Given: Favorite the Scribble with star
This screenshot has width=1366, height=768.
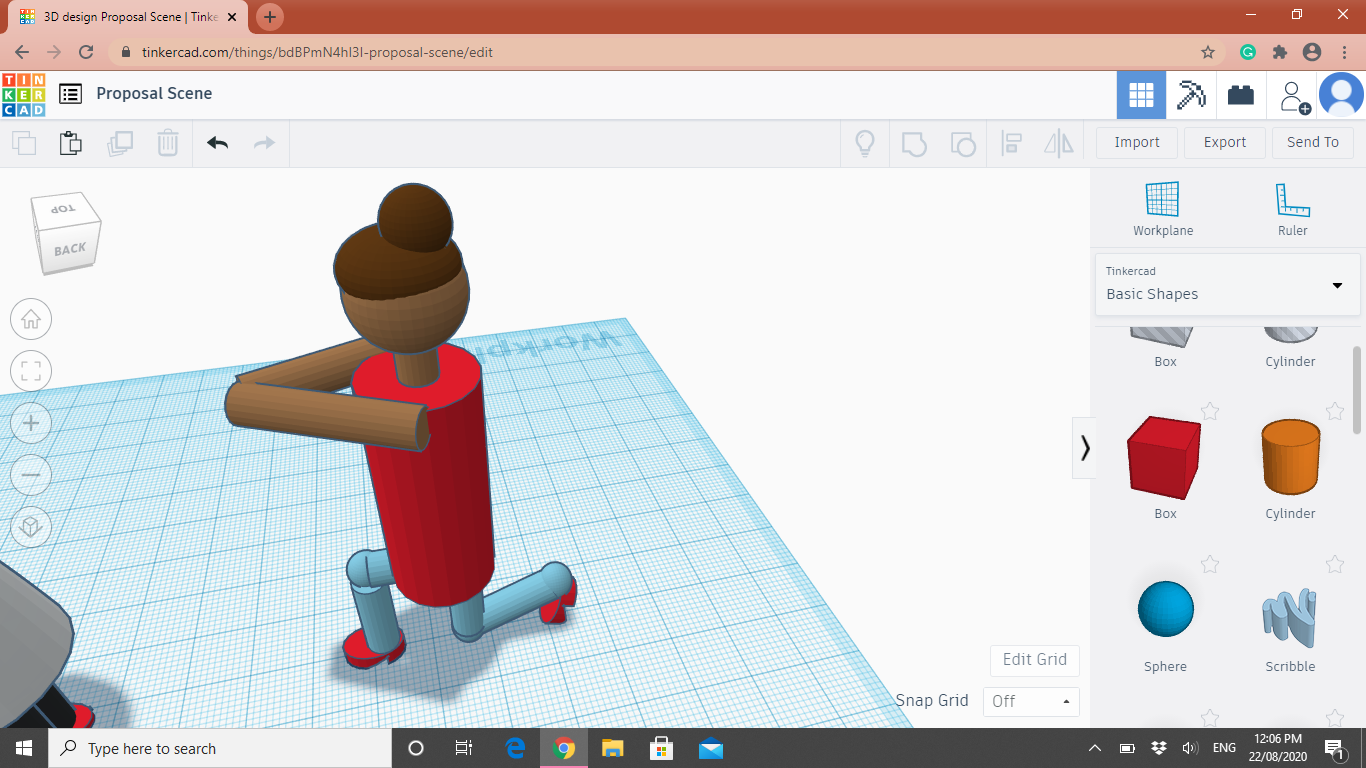Looking at the screenshot, I should 1335,564.
